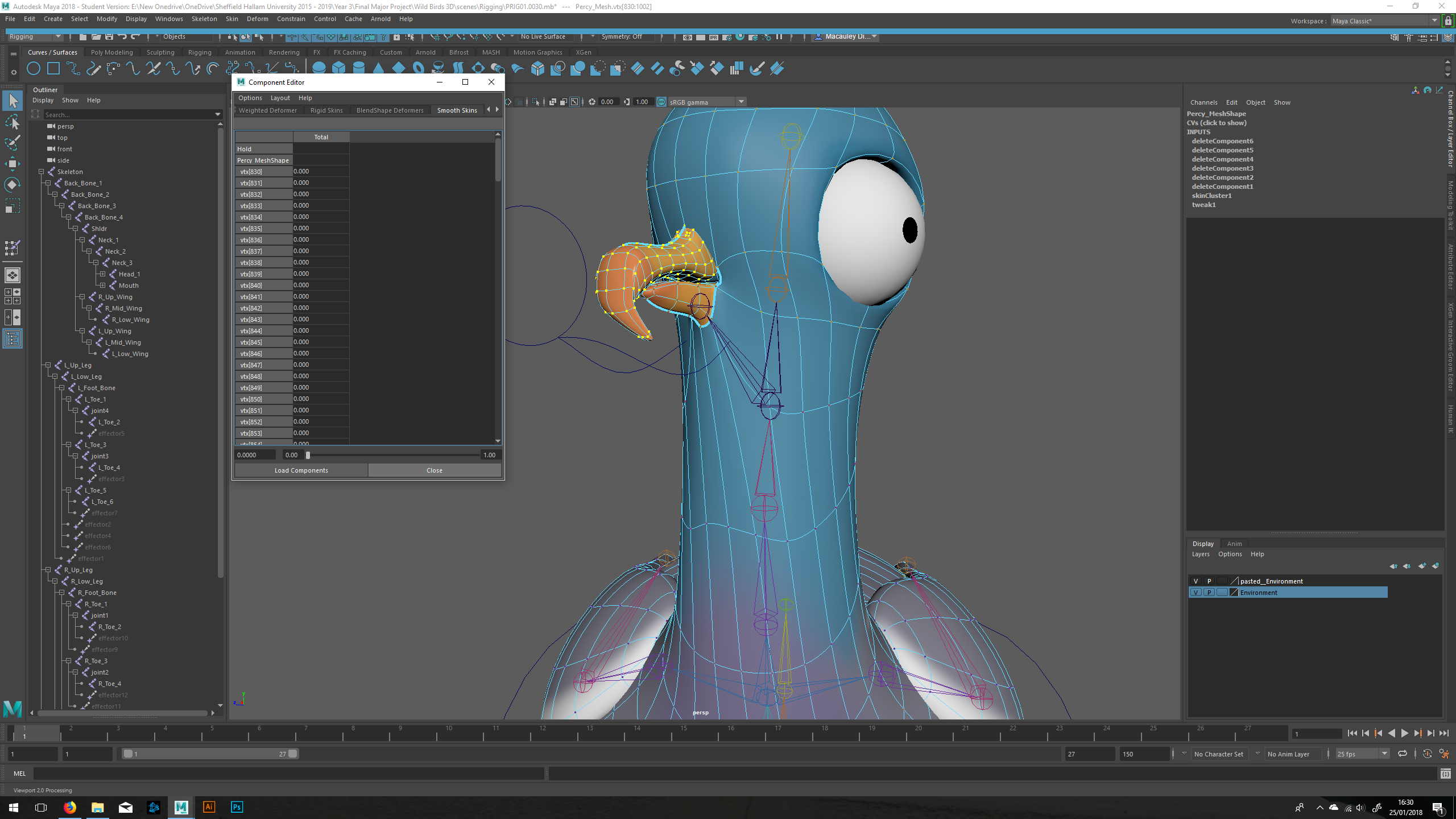This screenshot has width=1456, height=819.
Task: Open the Rigging menu set dropdown
Action: (x=35, y=36)
